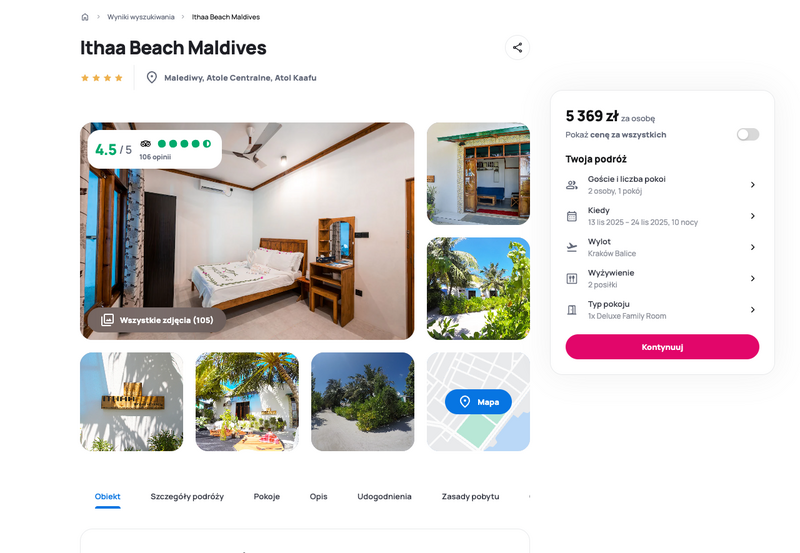The image size is (800, 553).
Task: Click the guests icon in trip panel
Action: 572,185
